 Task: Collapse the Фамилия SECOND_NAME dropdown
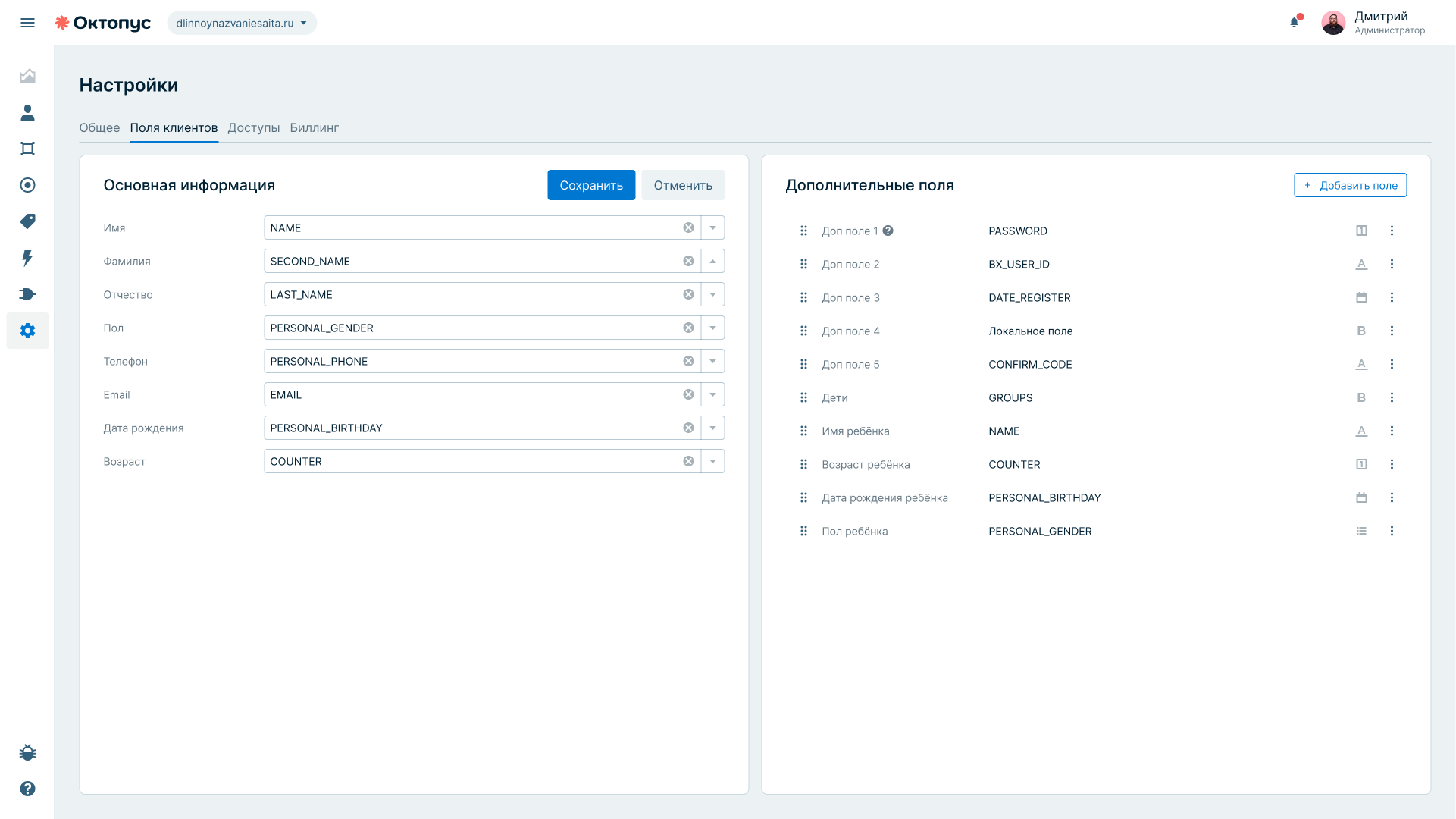pyautogui.click(x=712, y=261)
